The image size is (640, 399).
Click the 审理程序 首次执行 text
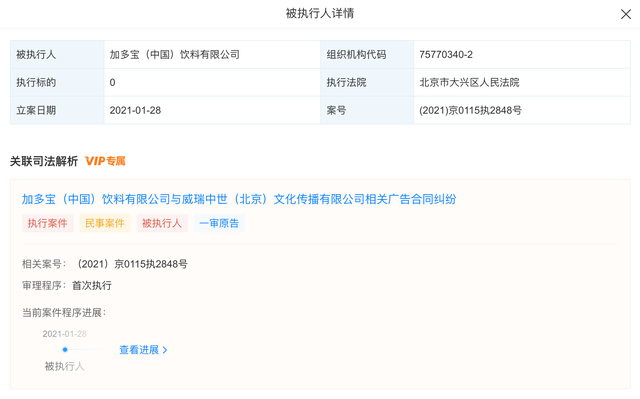(92, 285)
